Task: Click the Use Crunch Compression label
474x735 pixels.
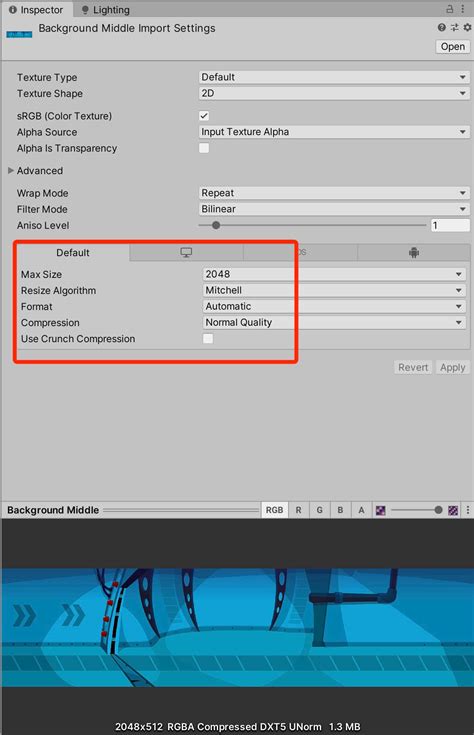Action: pyautogui.click(x=78, y=338)
